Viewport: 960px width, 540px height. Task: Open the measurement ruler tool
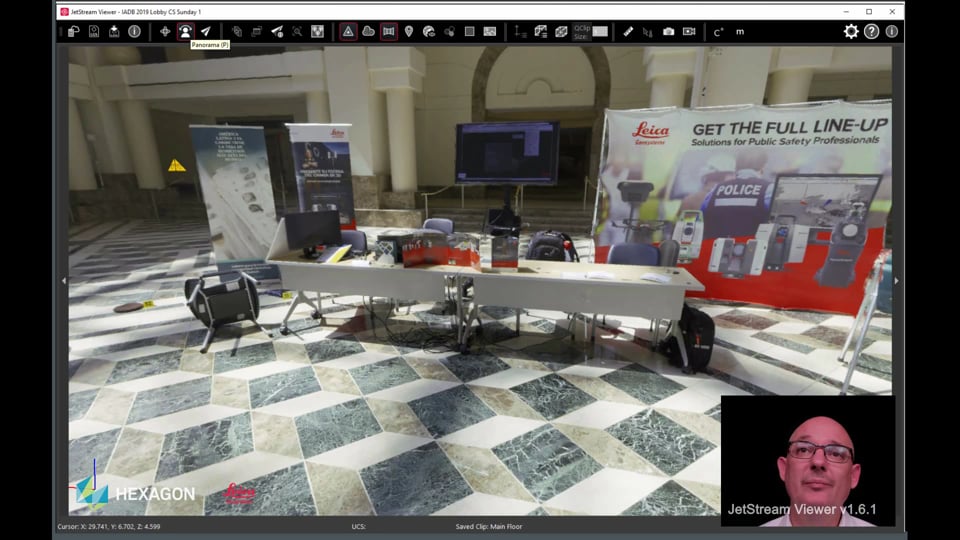pyautogui.click(x=628, y=31)
